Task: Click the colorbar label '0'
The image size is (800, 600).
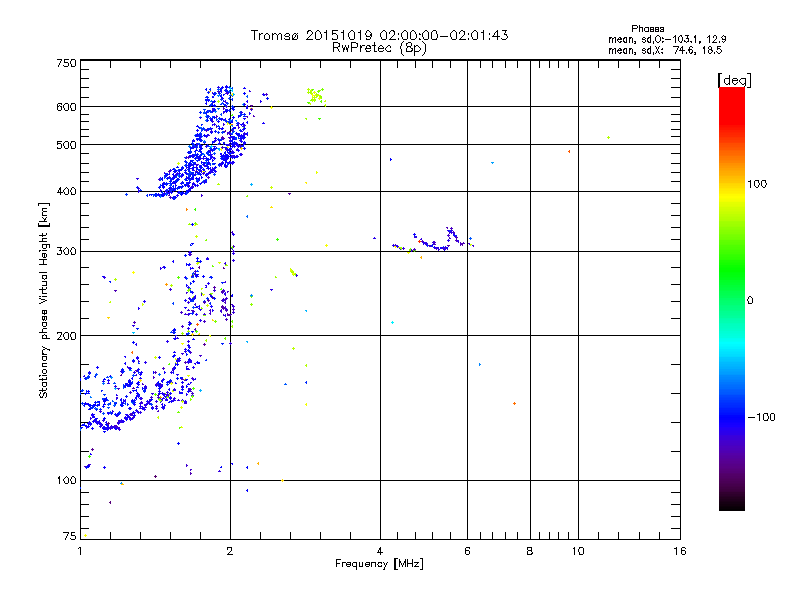Action: click(x=750, y=301)
